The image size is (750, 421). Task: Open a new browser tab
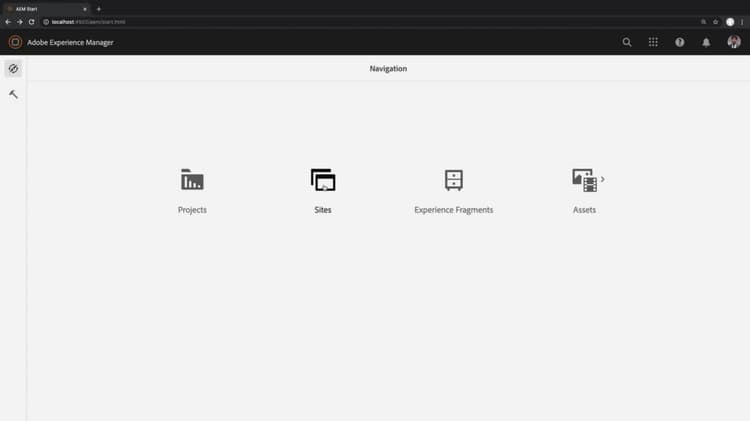pos(99,9)
